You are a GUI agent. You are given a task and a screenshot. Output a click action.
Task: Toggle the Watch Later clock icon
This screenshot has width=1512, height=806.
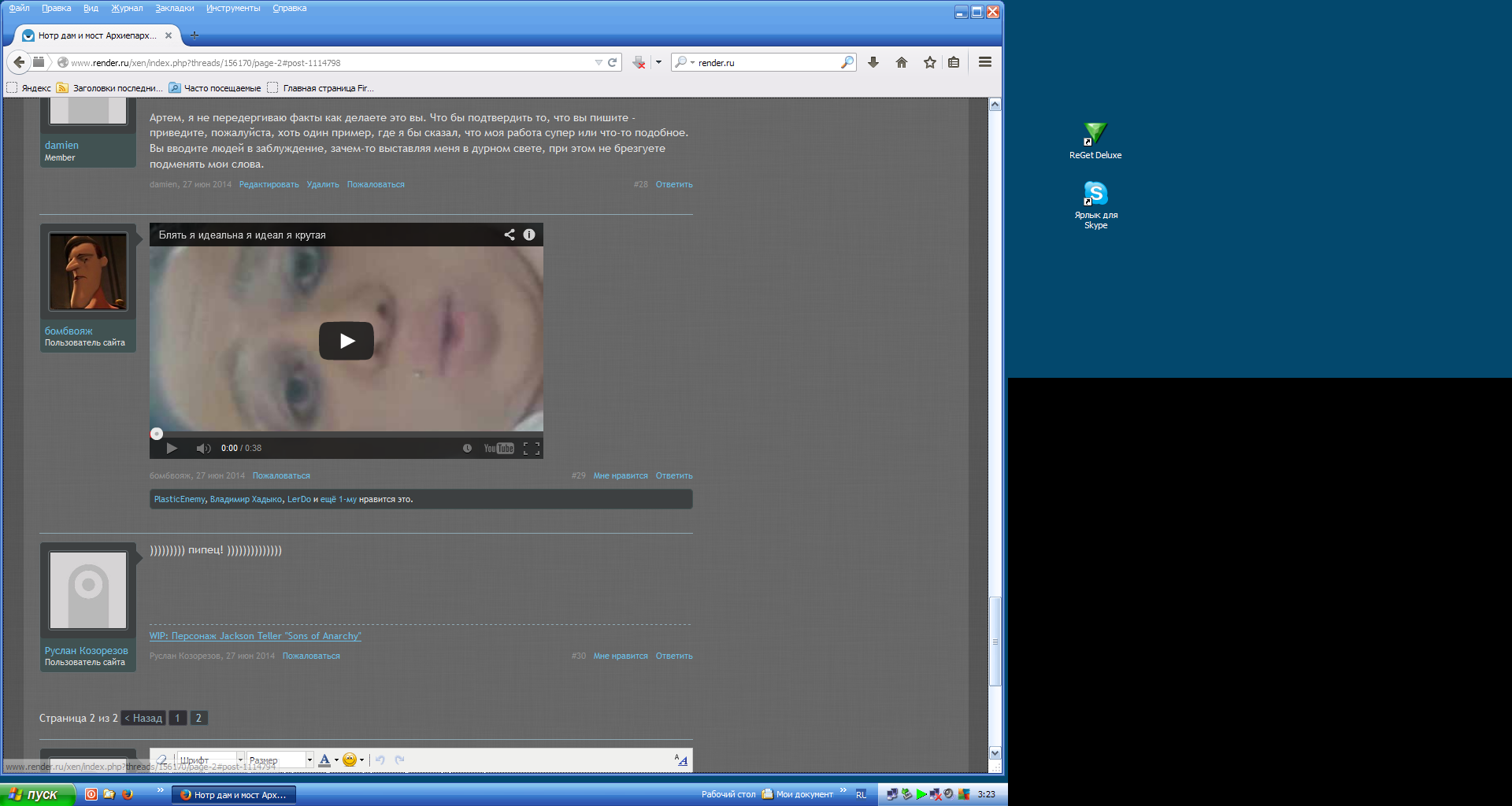pos(467,449)
